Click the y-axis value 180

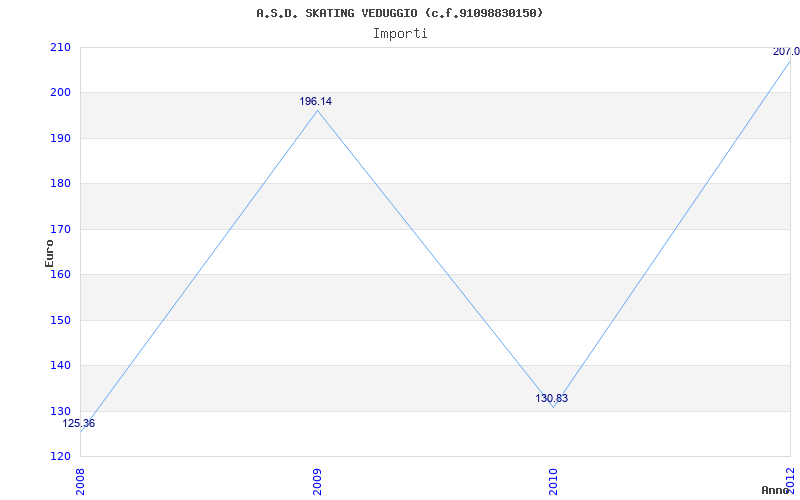pos(60,184)
